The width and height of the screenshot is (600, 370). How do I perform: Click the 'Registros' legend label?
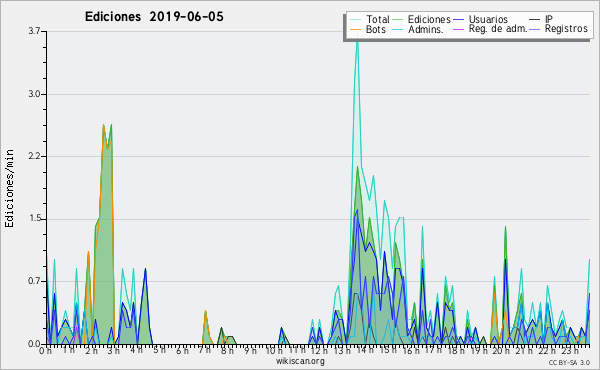point(566,29)
